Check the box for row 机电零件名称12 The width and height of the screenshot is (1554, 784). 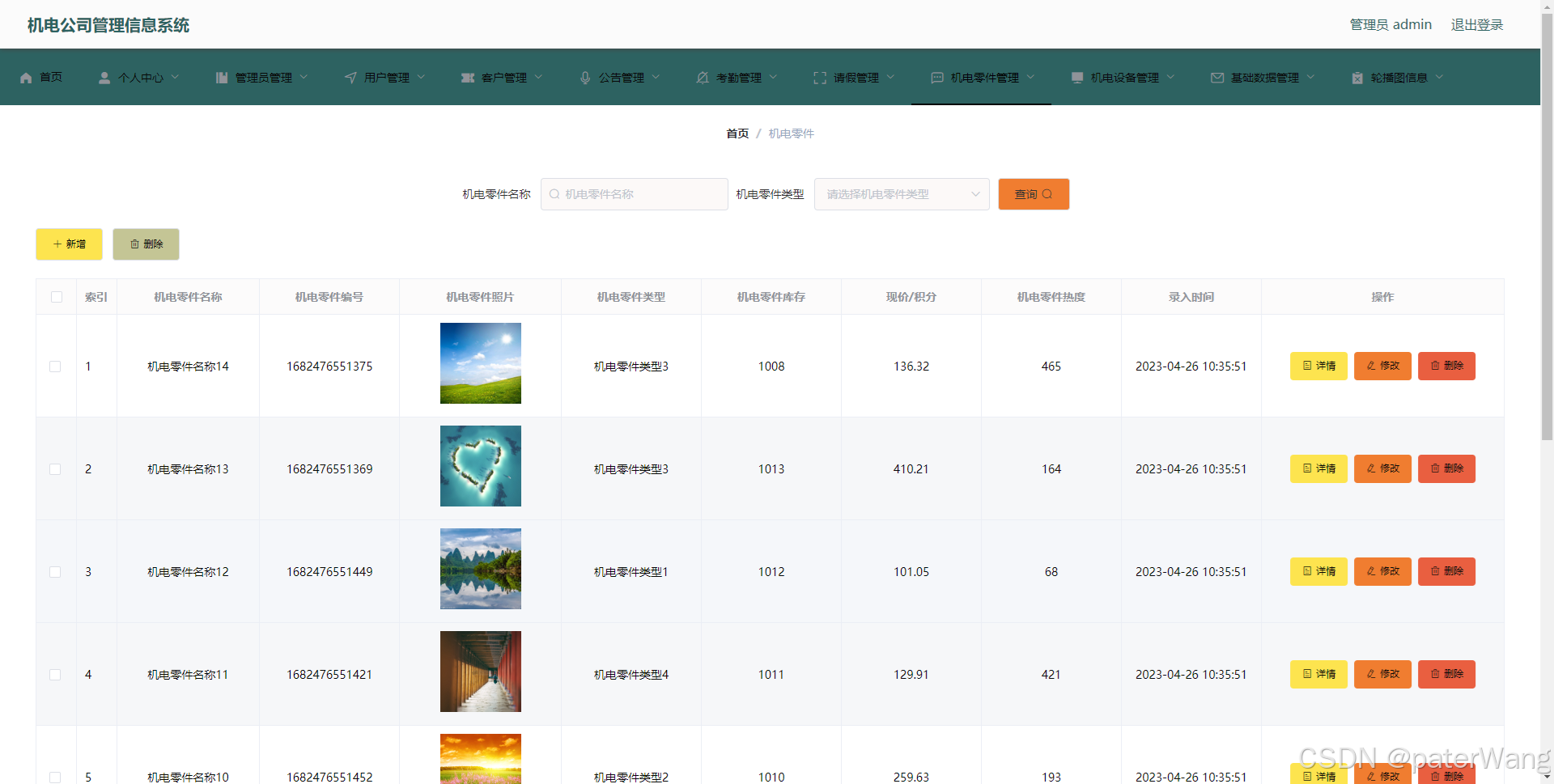coord(55,572)
